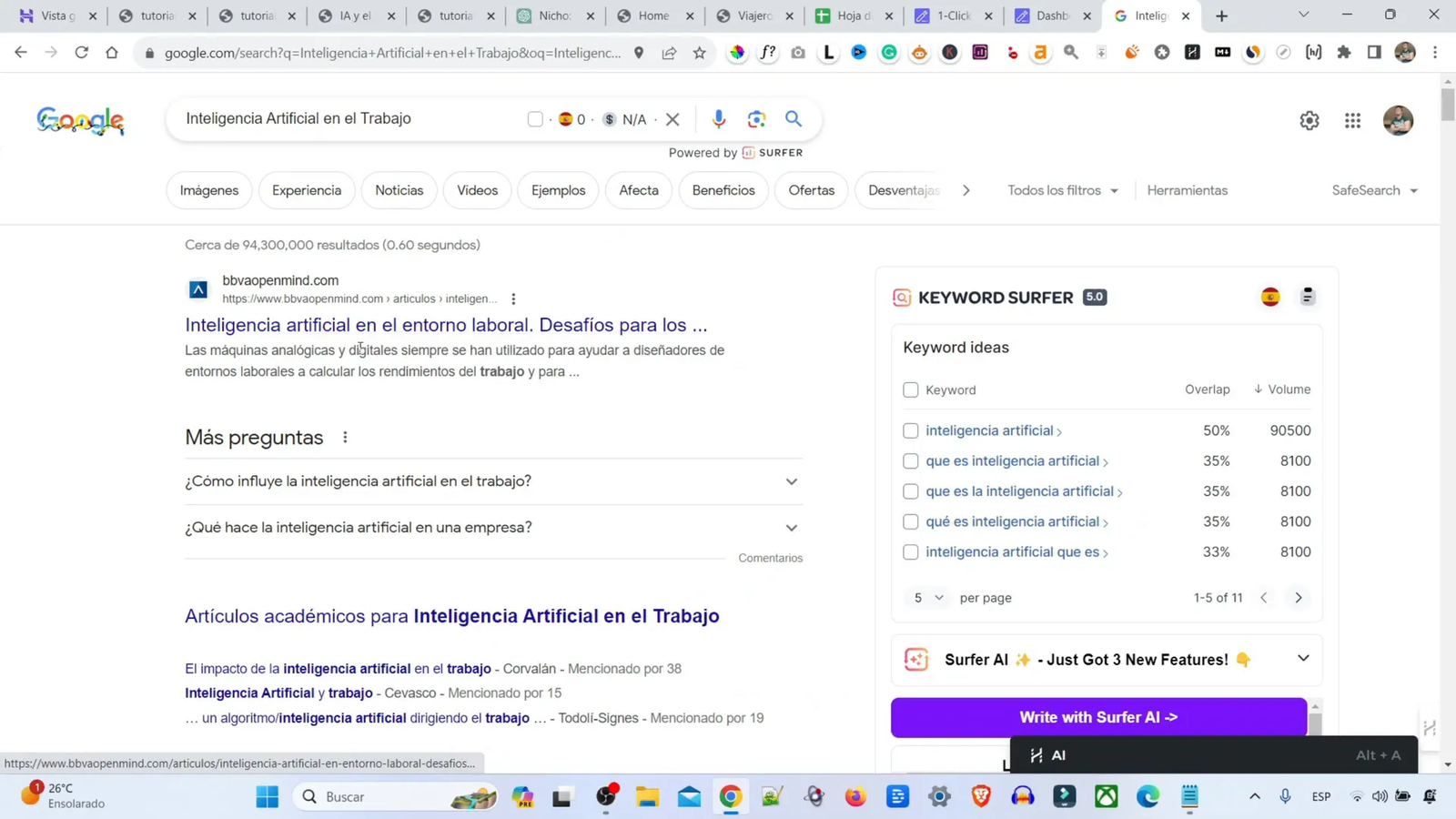The width and height of the screenshot is (1456, 819).
Task: Switch to the Noticias filter tab
Action: tap(399, 190)
